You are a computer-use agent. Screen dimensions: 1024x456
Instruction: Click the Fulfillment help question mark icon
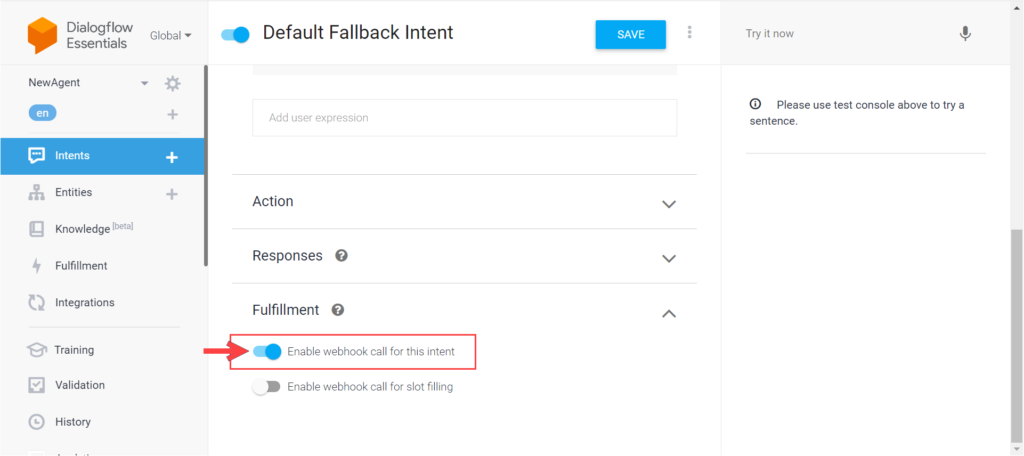(338, 310)
